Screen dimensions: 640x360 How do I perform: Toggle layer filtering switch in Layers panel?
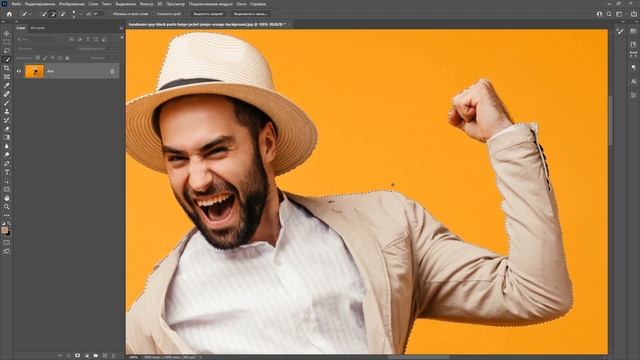click(x=122, y=38)
